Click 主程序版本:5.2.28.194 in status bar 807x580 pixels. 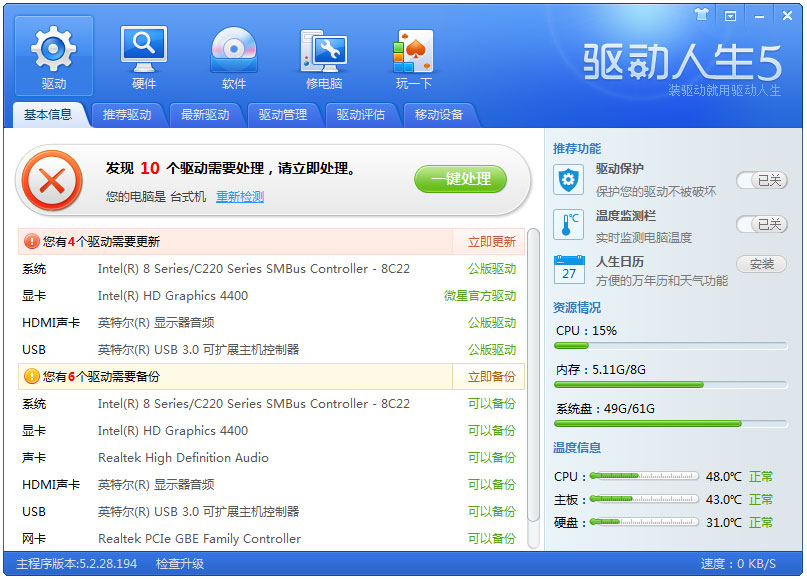77,564
